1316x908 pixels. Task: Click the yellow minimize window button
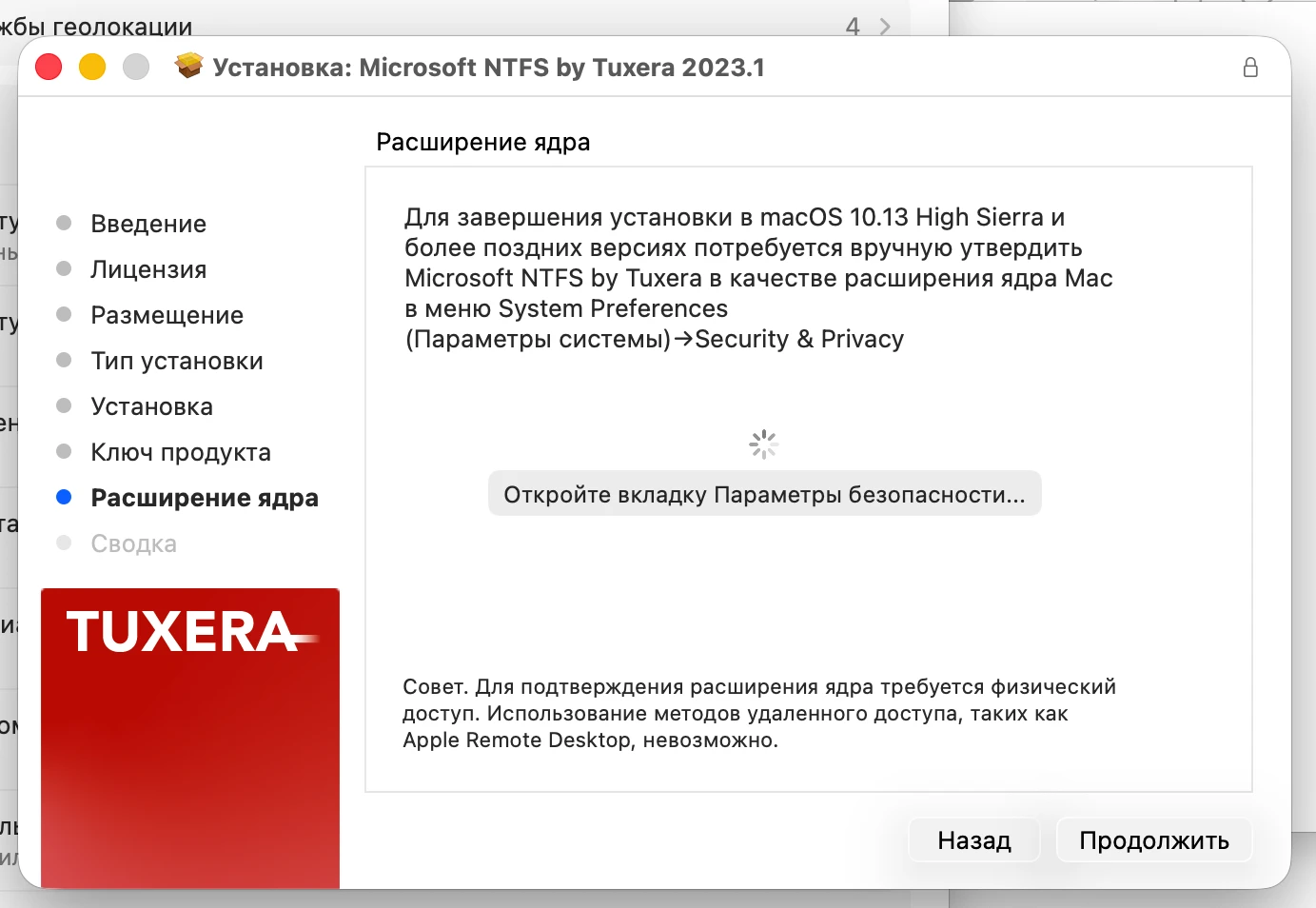tap(92, 67)
